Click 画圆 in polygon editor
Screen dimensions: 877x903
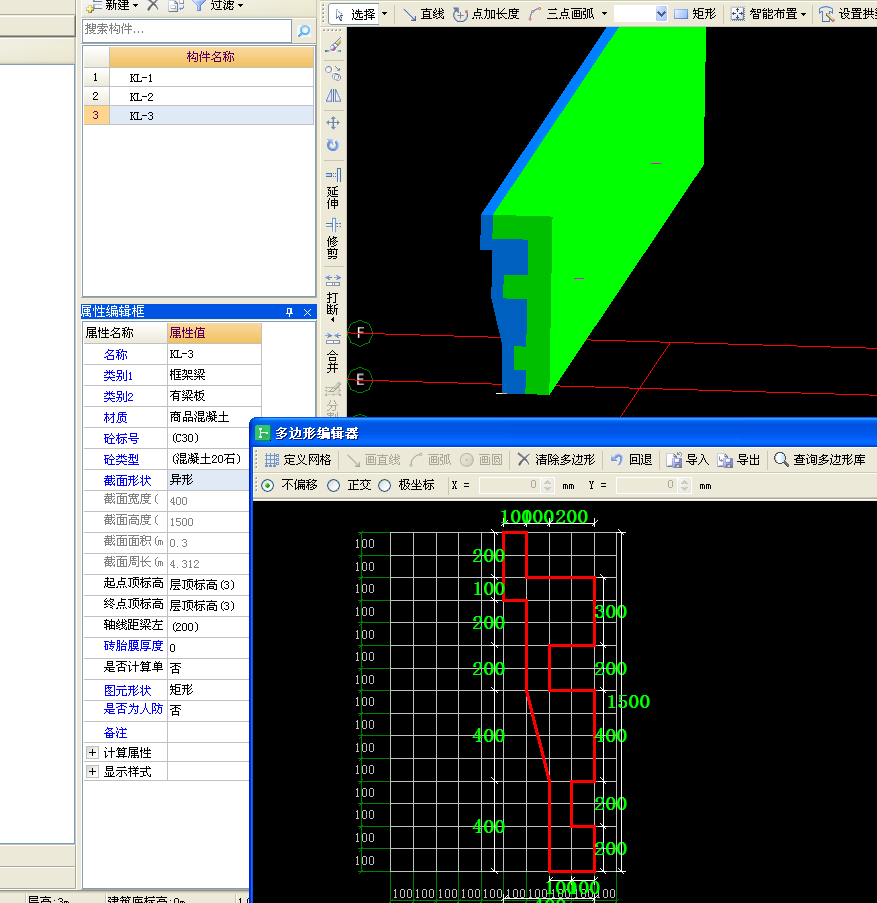coord(481,460)
